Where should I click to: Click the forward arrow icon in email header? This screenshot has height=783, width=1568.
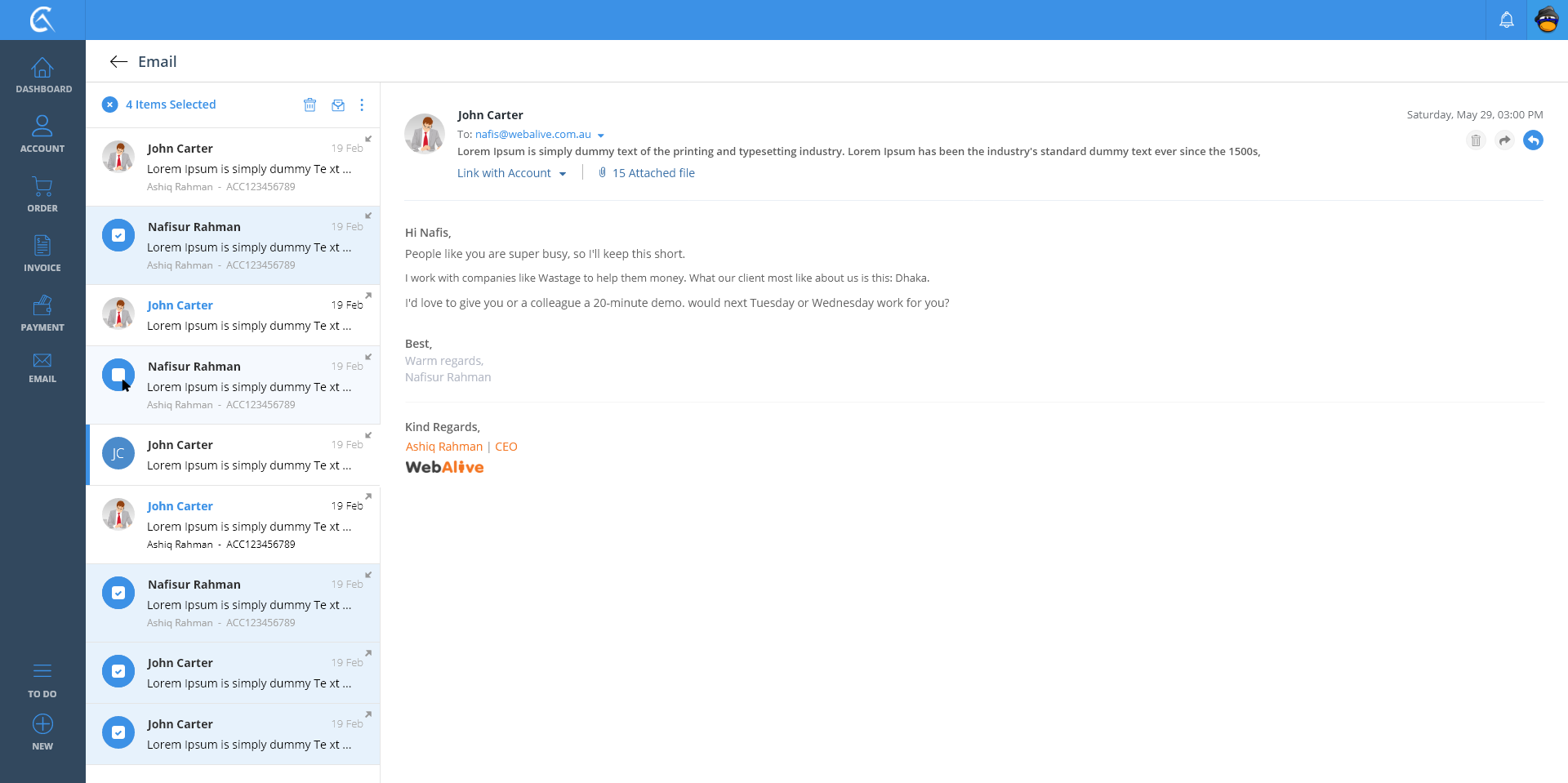click(1504, 140)
